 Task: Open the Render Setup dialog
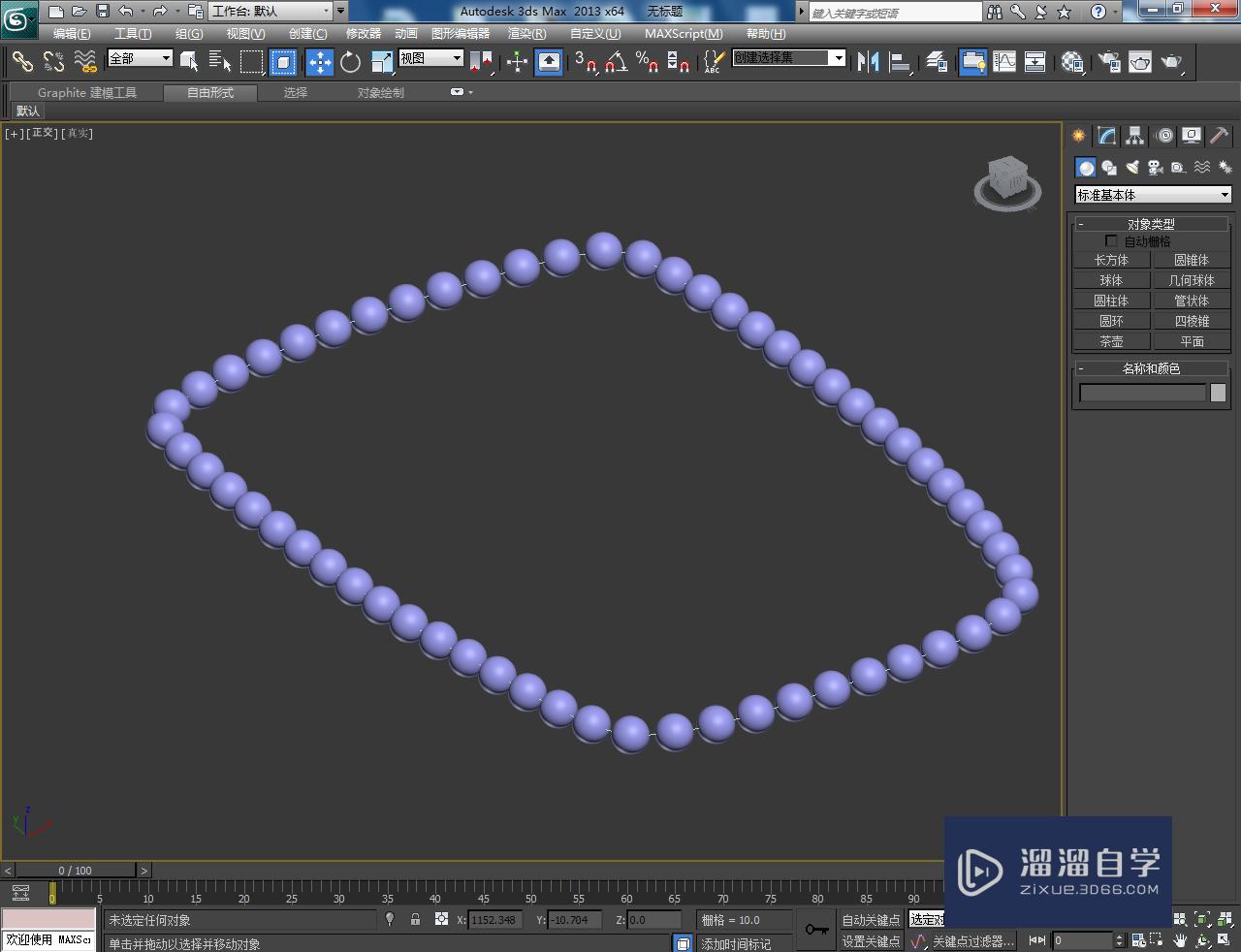[1108, 62]
